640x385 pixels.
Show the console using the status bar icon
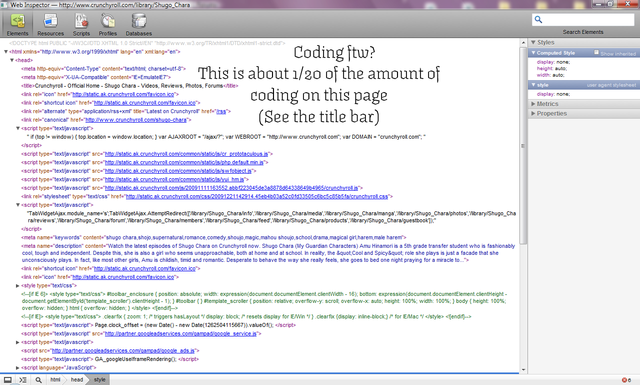(23, 380)
